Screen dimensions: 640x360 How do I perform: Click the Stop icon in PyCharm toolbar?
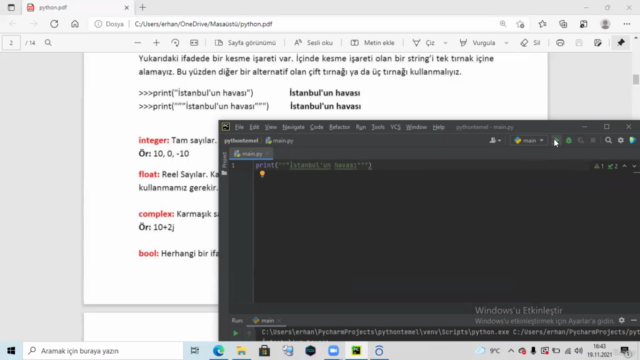593,140
